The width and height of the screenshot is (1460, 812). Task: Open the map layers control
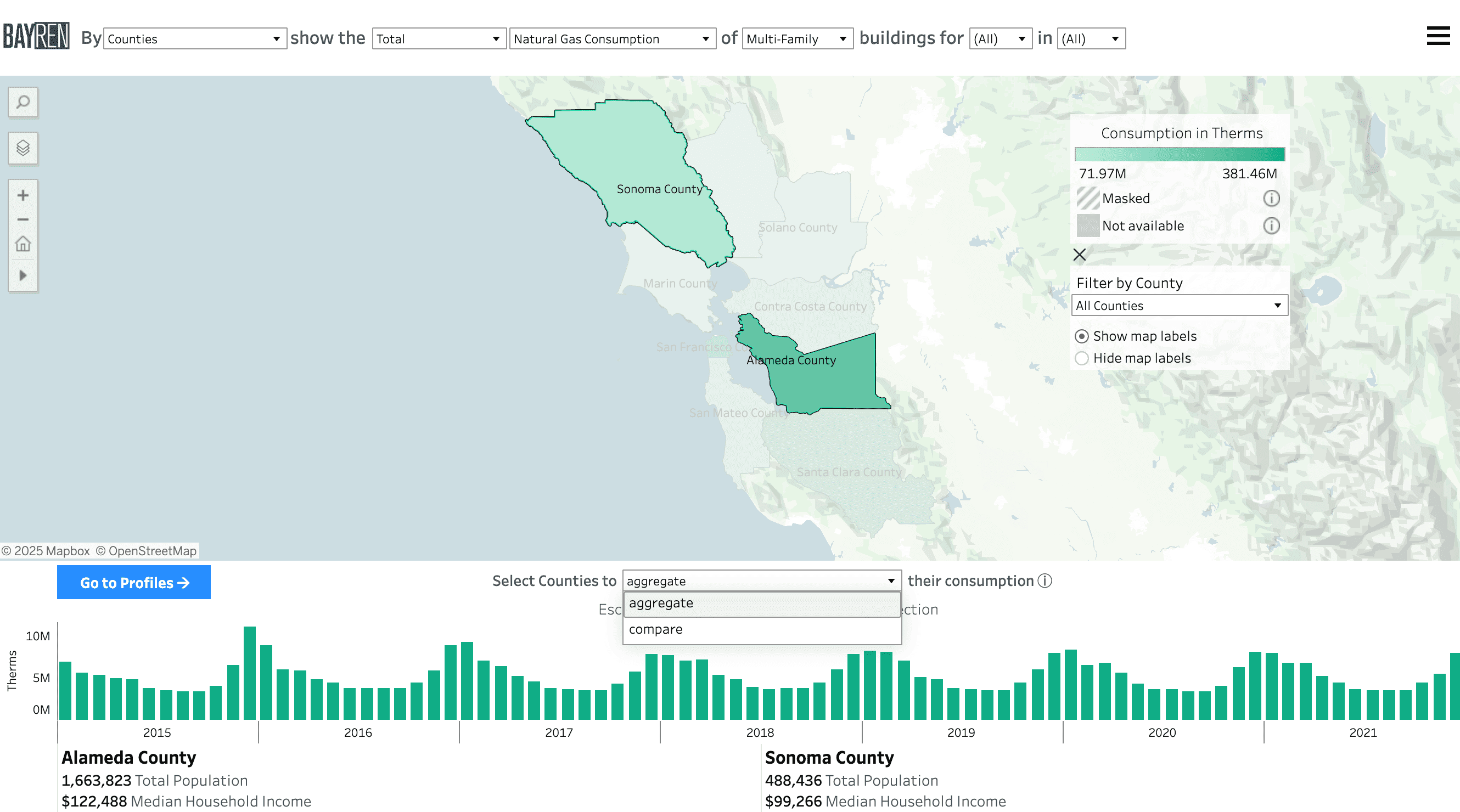point(23,148)
